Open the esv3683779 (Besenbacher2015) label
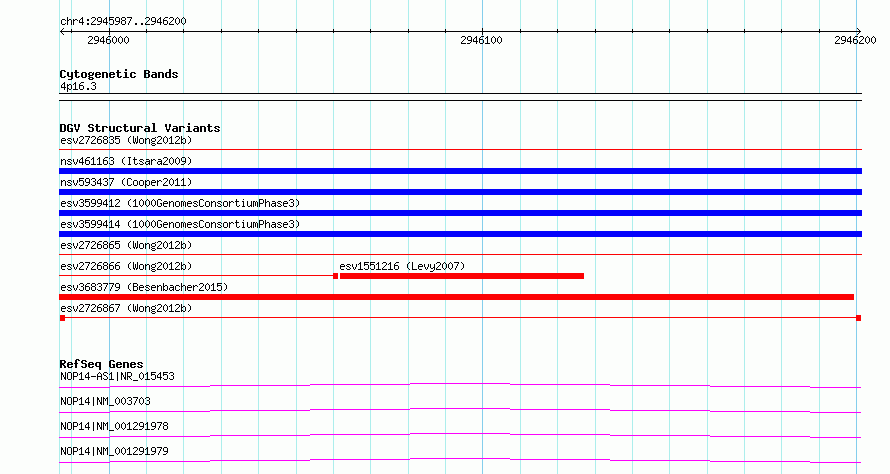 pyautogui.click(x=144, y=287)
